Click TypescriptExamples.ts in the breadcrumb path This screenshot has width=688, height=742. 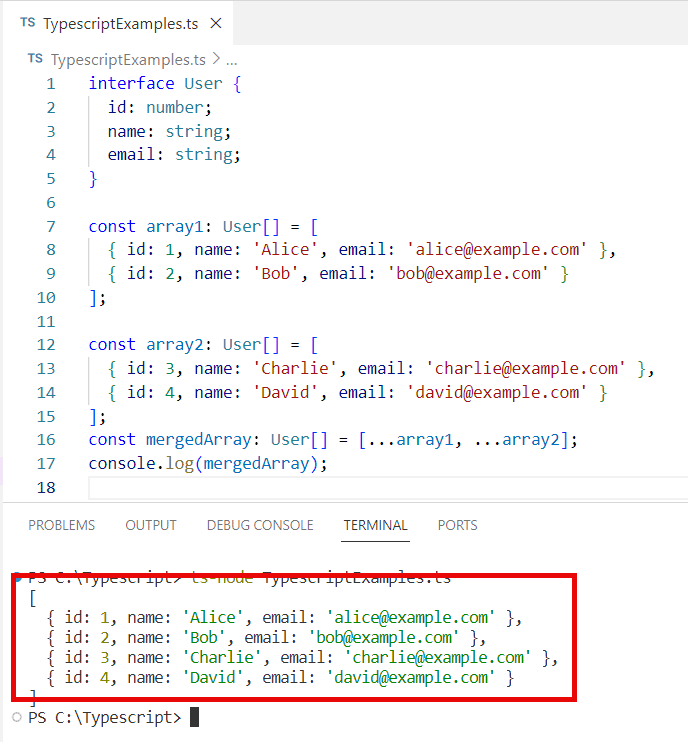pos(128,60)
